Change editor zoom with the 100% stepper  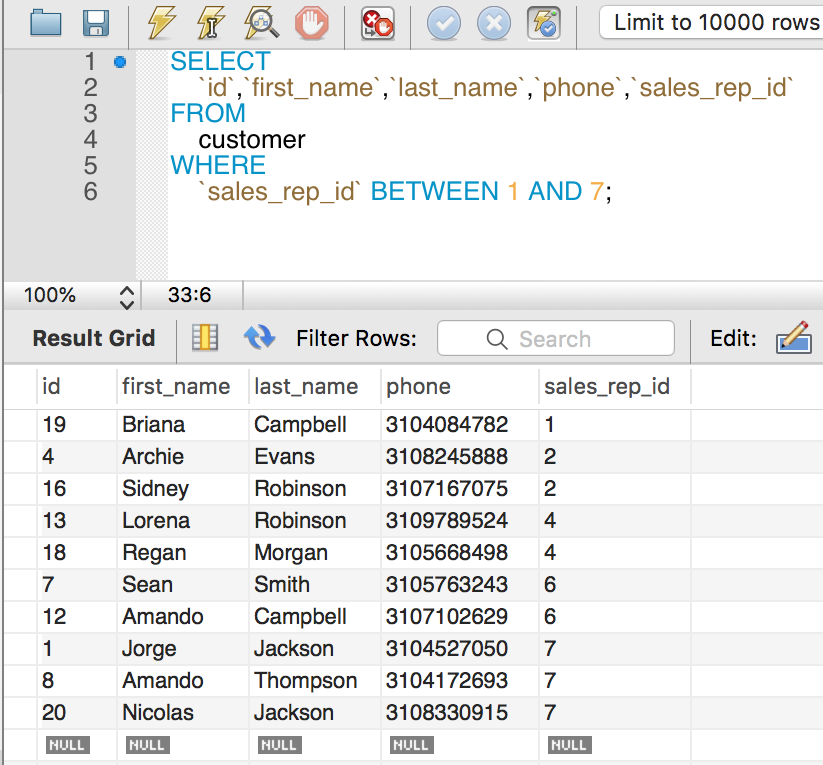(x=126, y=297)
